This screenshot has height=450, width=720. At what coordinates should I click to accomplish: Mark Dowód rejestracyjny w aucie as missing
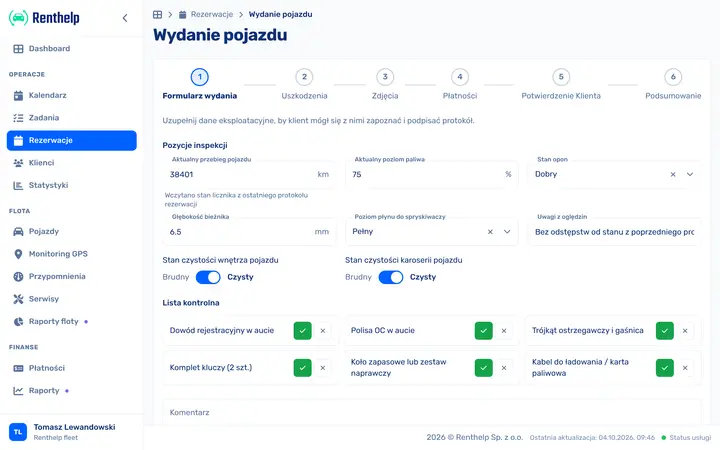[323, 331]
